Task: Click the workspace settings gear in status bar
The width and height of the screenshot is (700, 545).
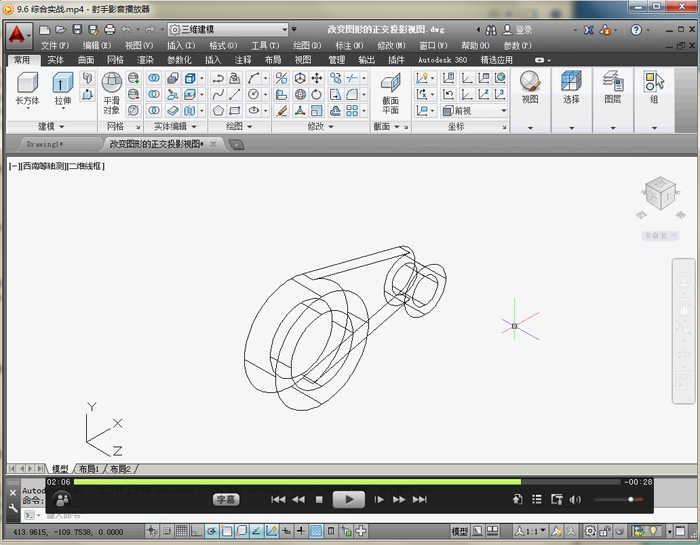Action: pos(590,531)
